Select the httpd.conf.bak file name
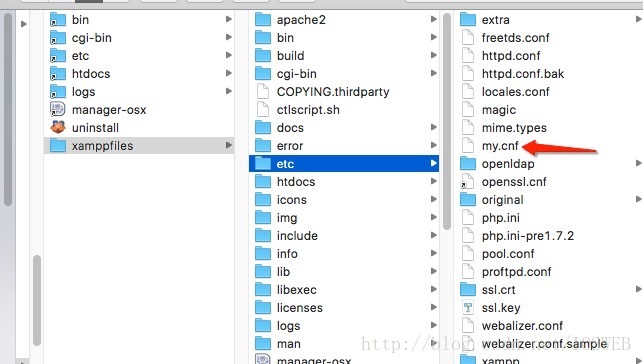Image resolution: width=643 pixels, height=364 pixels. tap(523, 74)
